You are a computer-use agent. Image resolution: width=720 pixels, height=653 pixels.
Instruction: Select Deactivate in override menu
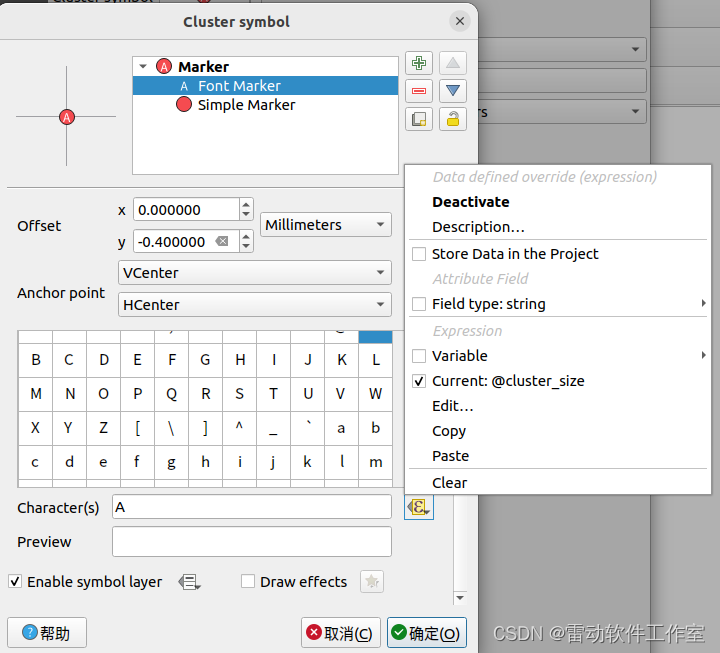471,202
